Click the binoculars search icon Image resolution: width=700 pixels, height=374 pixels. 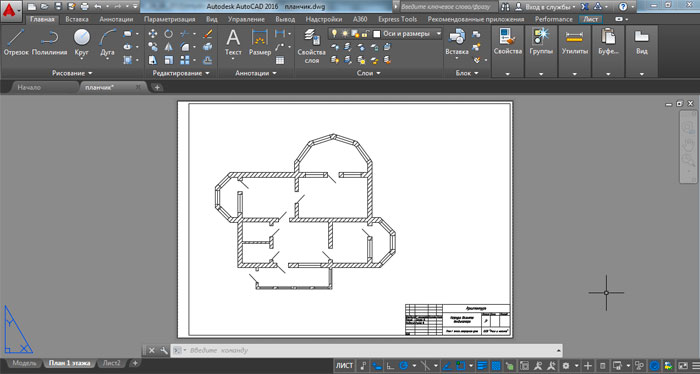tap(505, 7)
